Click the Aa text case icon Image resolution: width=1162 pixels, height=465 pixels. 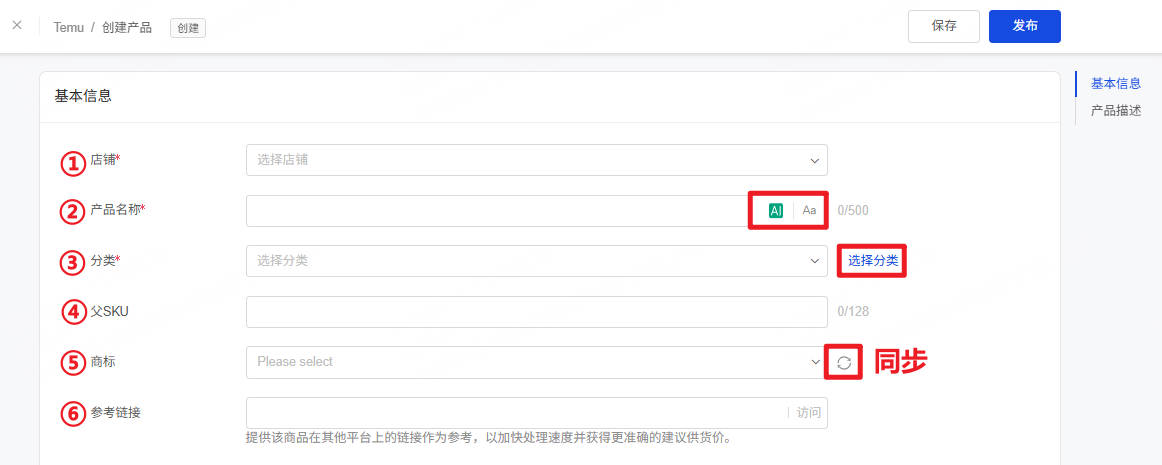tap(809, 211)
